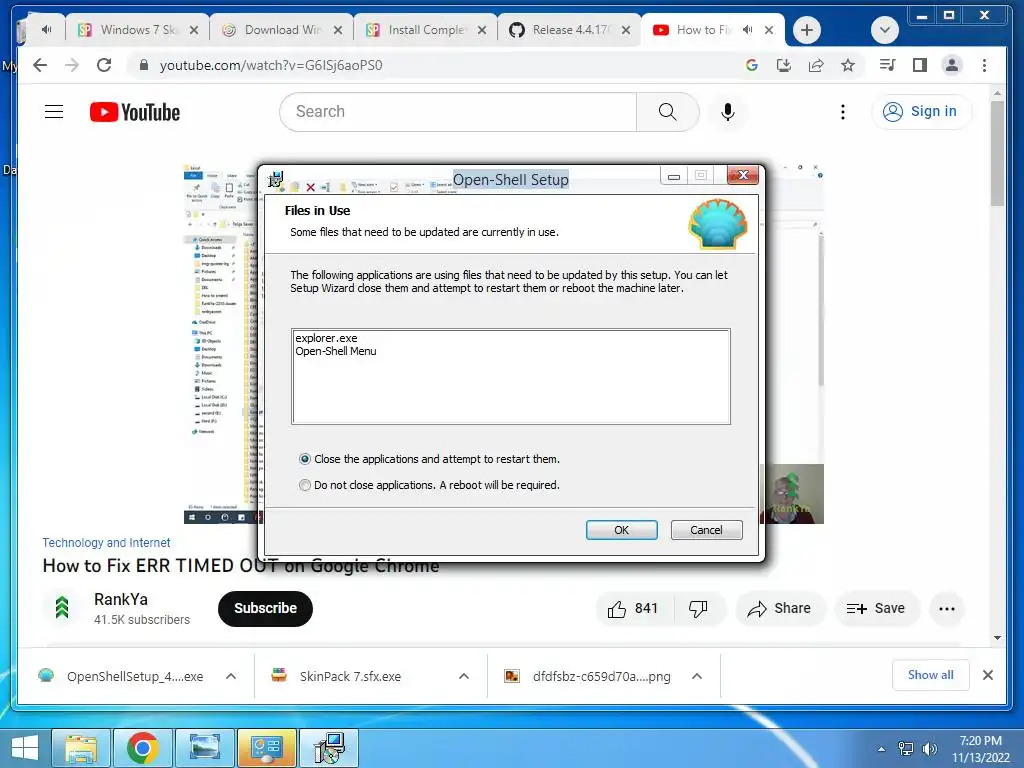Go forward in Chrome browser

72,65
